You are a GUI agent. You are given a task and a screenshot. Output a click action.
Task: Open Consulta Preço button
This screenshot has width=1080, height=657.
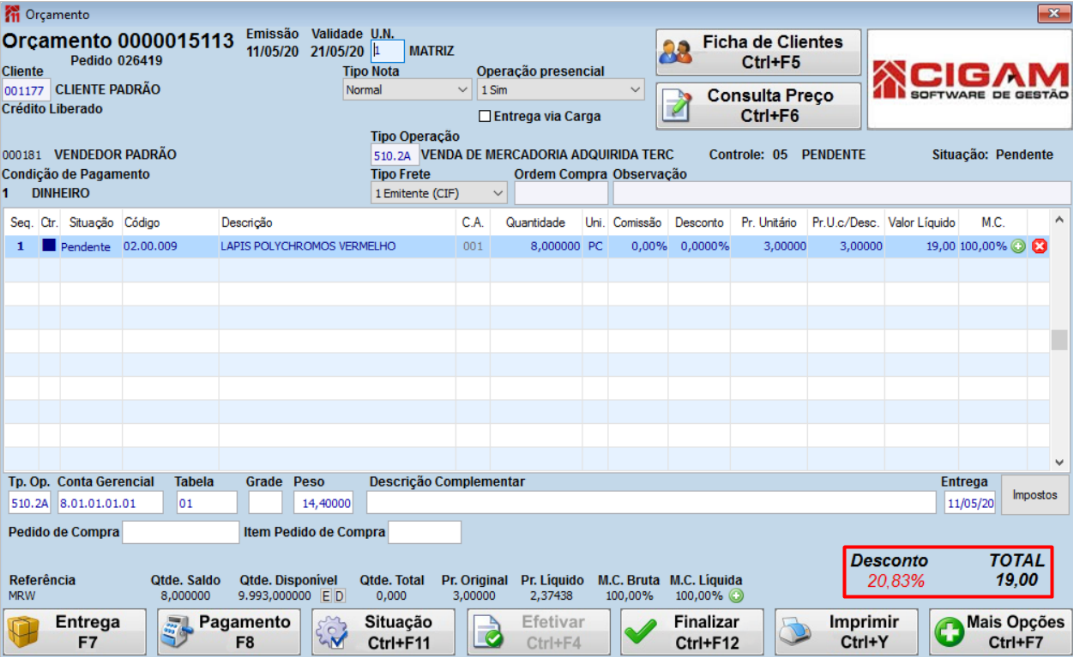pos(758,105)
